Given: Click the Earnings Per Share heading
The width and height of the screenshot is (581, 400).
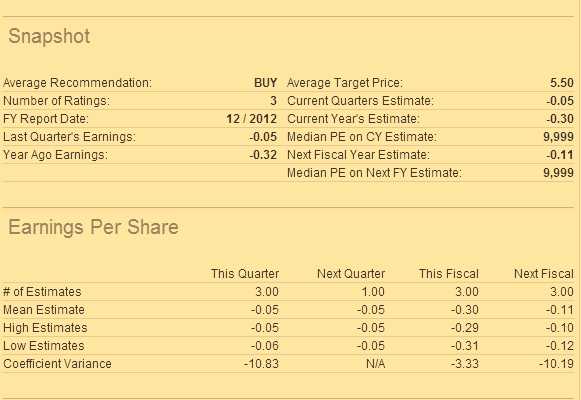Looking at the screenshot, I should click(x=93, y=227).
